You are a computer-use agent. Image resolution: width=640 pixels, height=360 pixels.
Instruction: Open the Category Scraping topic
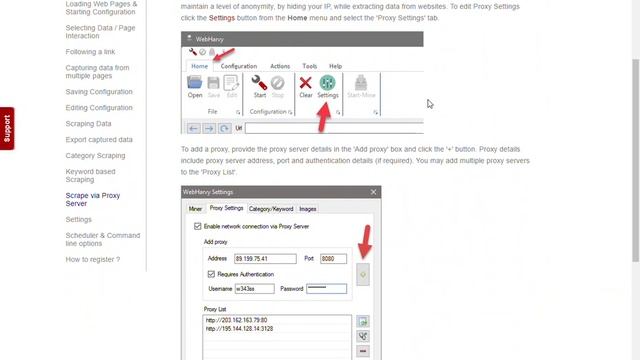point(95,156)
